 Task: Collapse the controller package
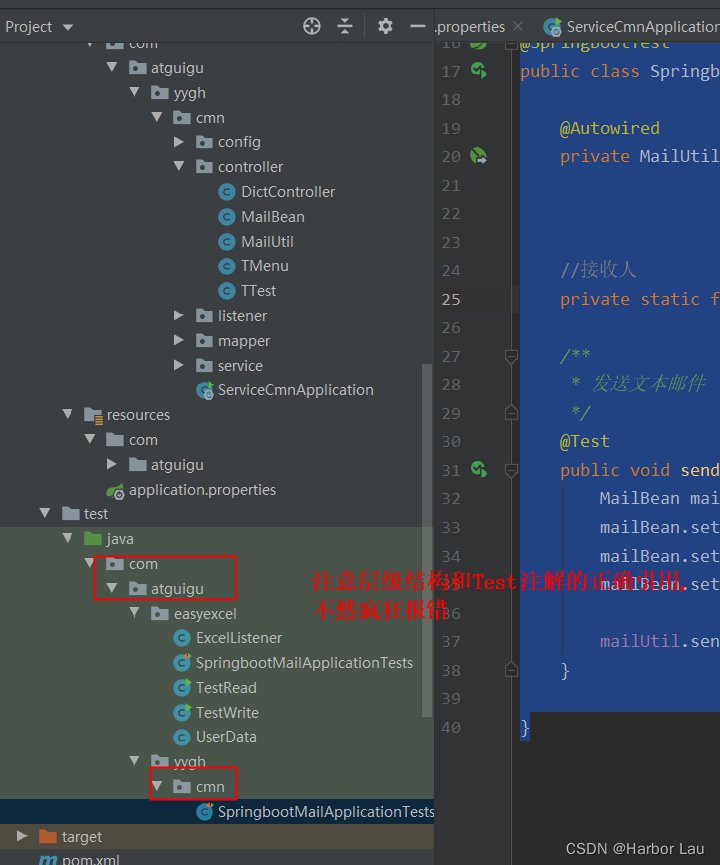(179, 166)
